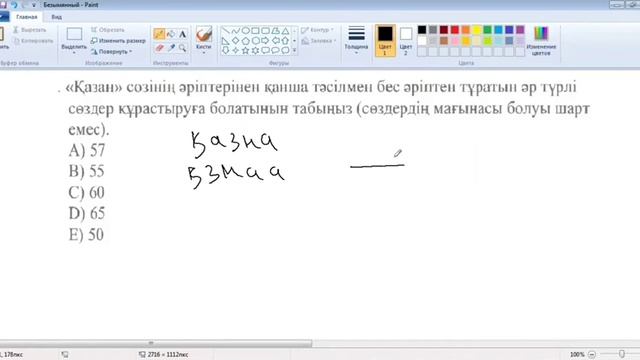Choose the Polygon shape

276,31
